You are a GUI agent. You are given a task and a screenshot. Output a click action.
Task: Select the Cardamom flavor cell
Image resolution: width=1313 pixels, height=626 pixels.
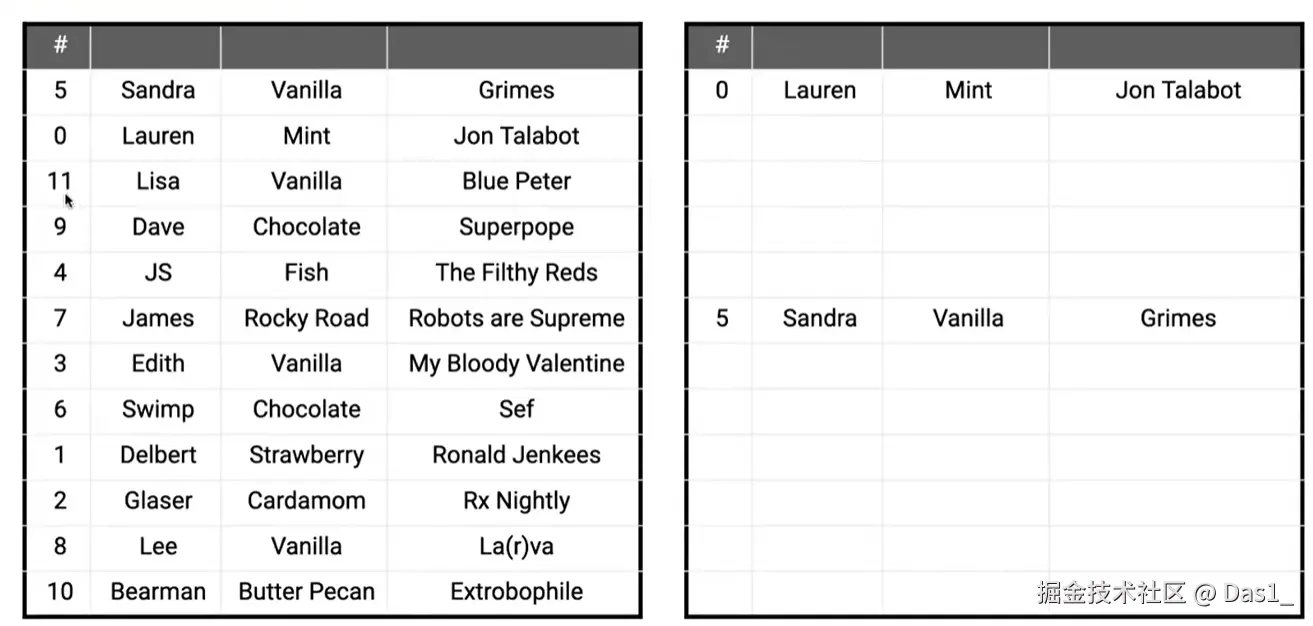pyautogui.click(x=306, y=501)
